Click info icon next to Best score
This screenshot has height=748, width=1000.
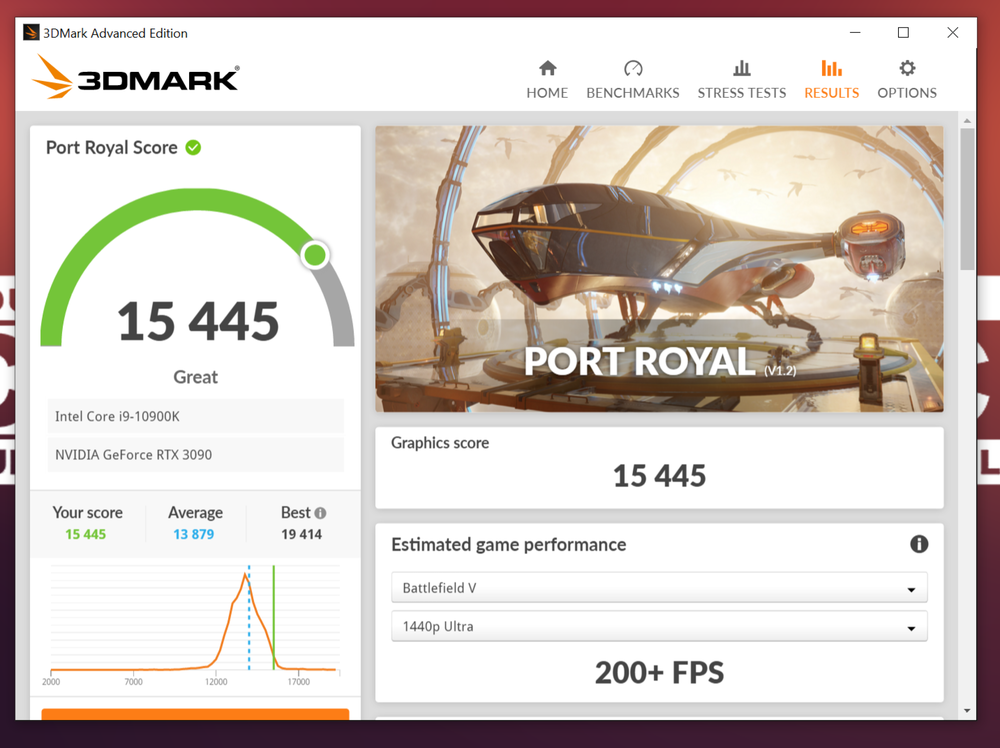pos(320,513)
